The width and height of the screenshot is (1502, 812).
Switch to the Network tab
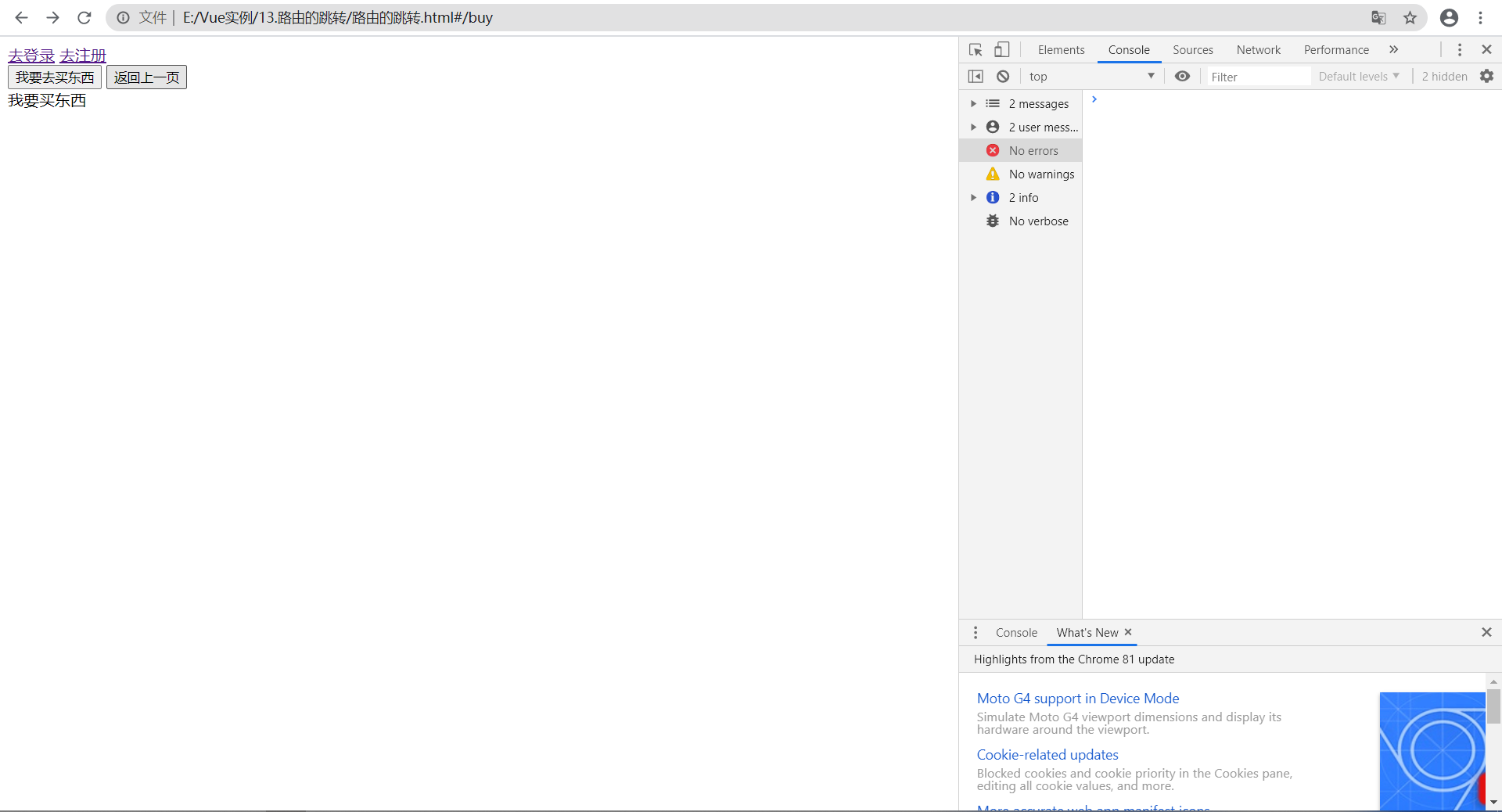[1258, 49]
